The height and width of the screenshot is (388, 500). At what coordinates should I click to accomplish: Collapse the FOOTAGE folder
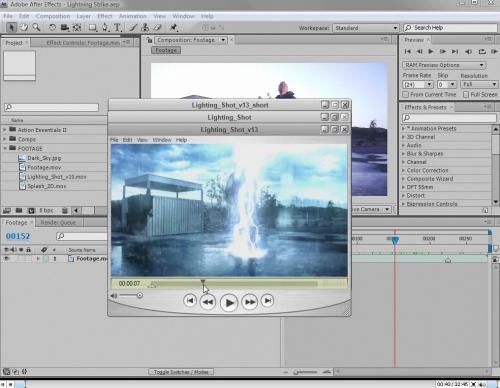coord(5,148)
